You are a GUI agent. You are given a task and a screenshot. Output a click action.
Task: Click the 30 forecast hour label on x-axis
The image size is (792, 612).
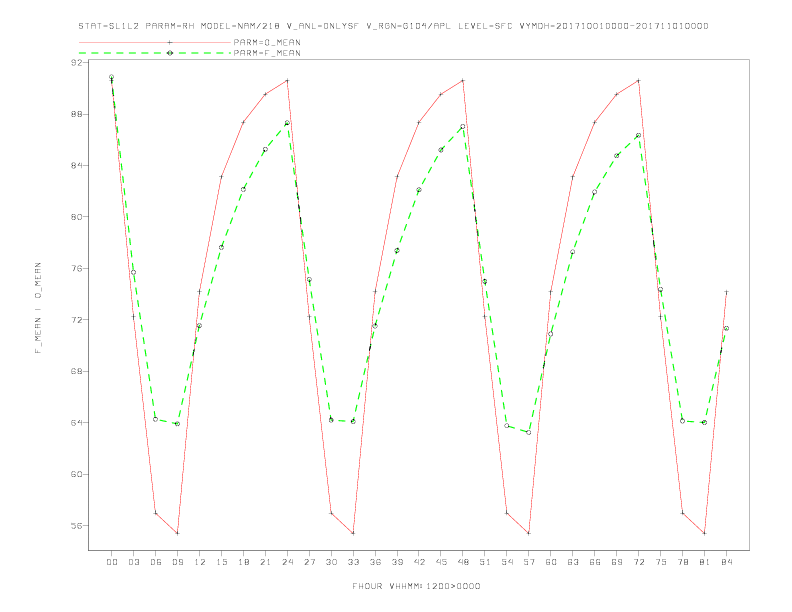(x=331, y=562)
